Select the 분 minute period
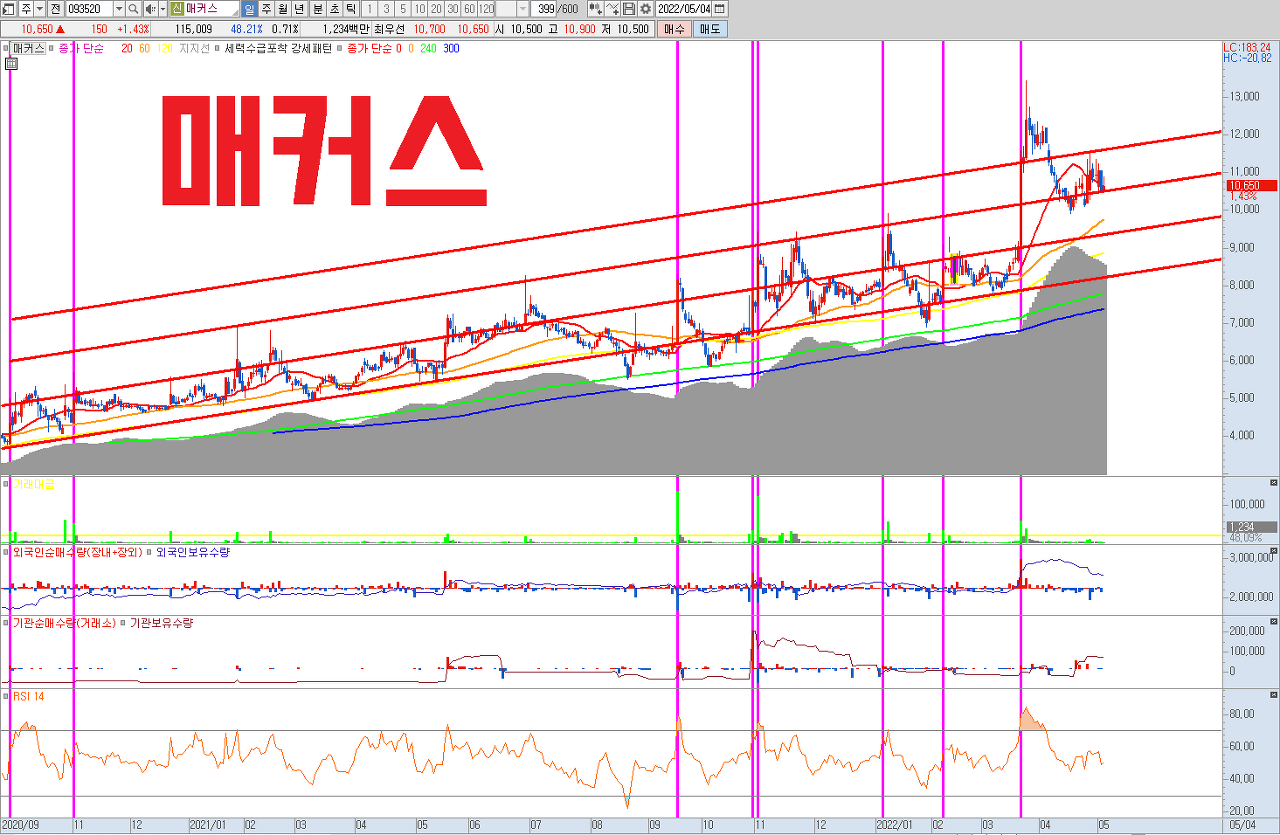 coord(318,9)
